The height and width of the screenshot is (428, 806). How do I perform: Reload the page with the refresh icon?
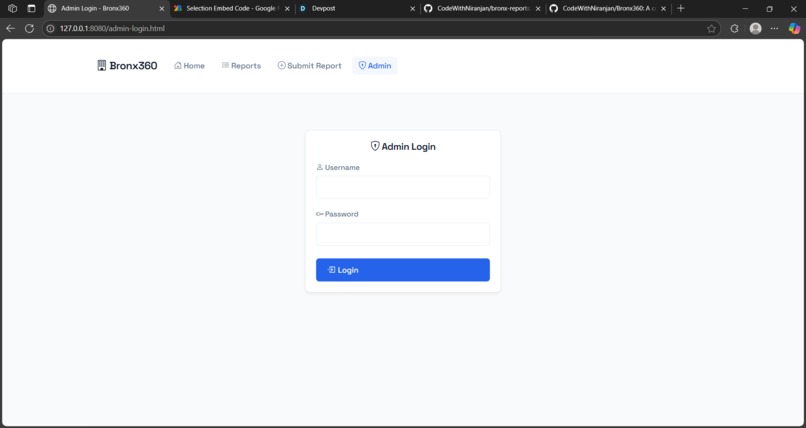point(29,29)
